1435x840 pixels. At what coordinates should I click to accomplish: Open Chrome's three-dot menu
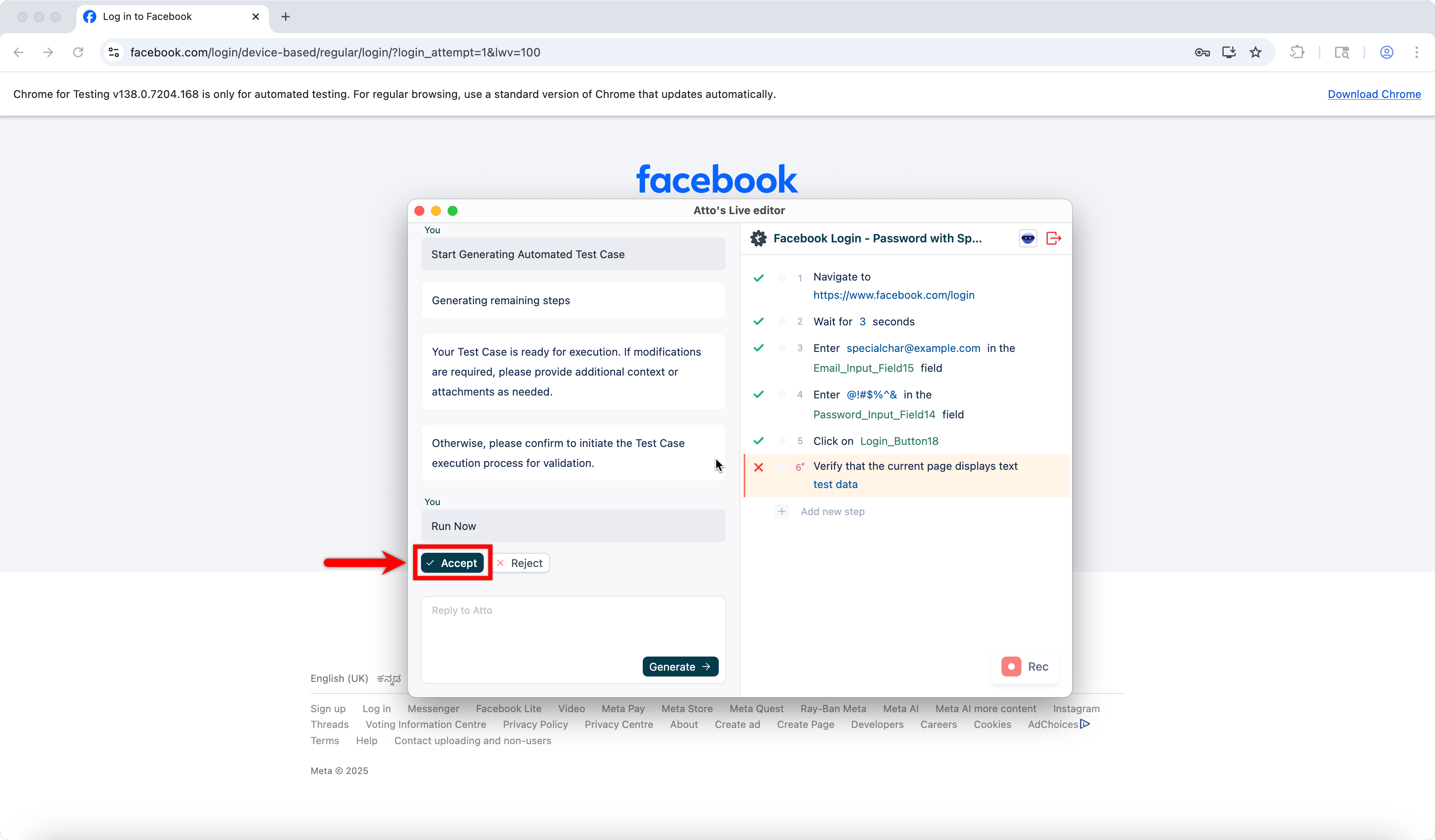coord(1416,52)
